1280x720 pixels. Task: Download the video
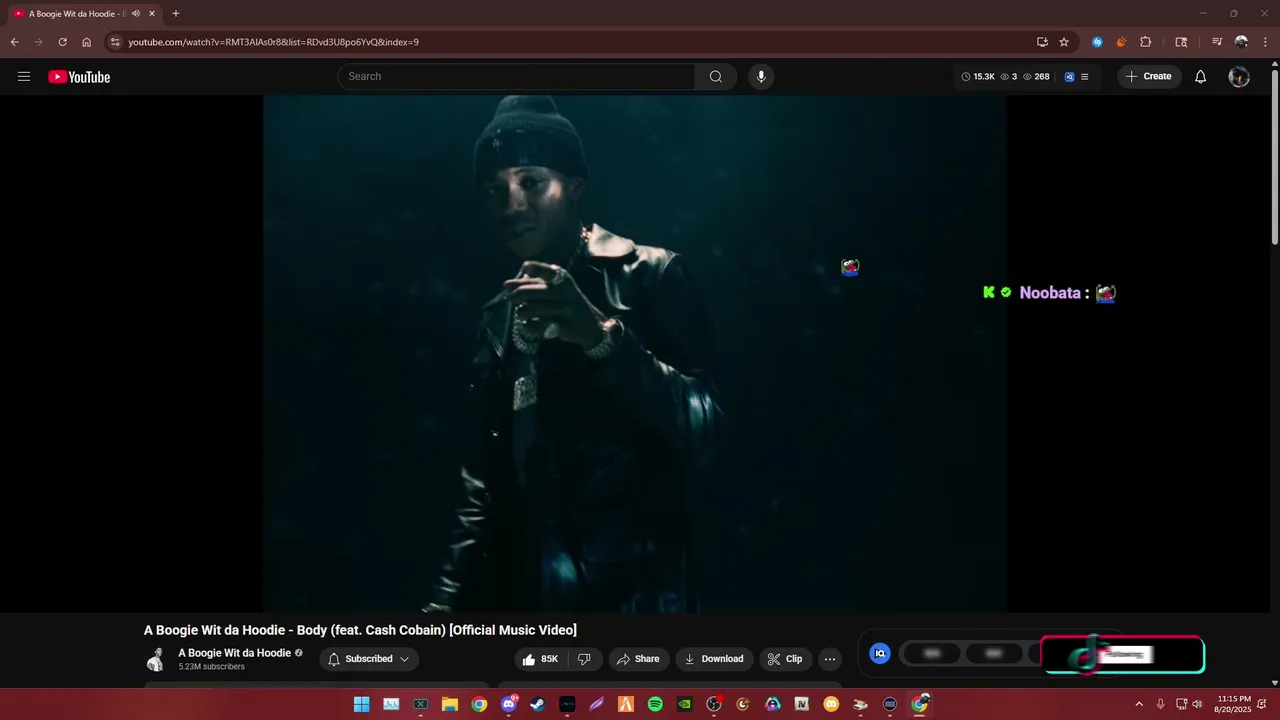tap(714, 659)
